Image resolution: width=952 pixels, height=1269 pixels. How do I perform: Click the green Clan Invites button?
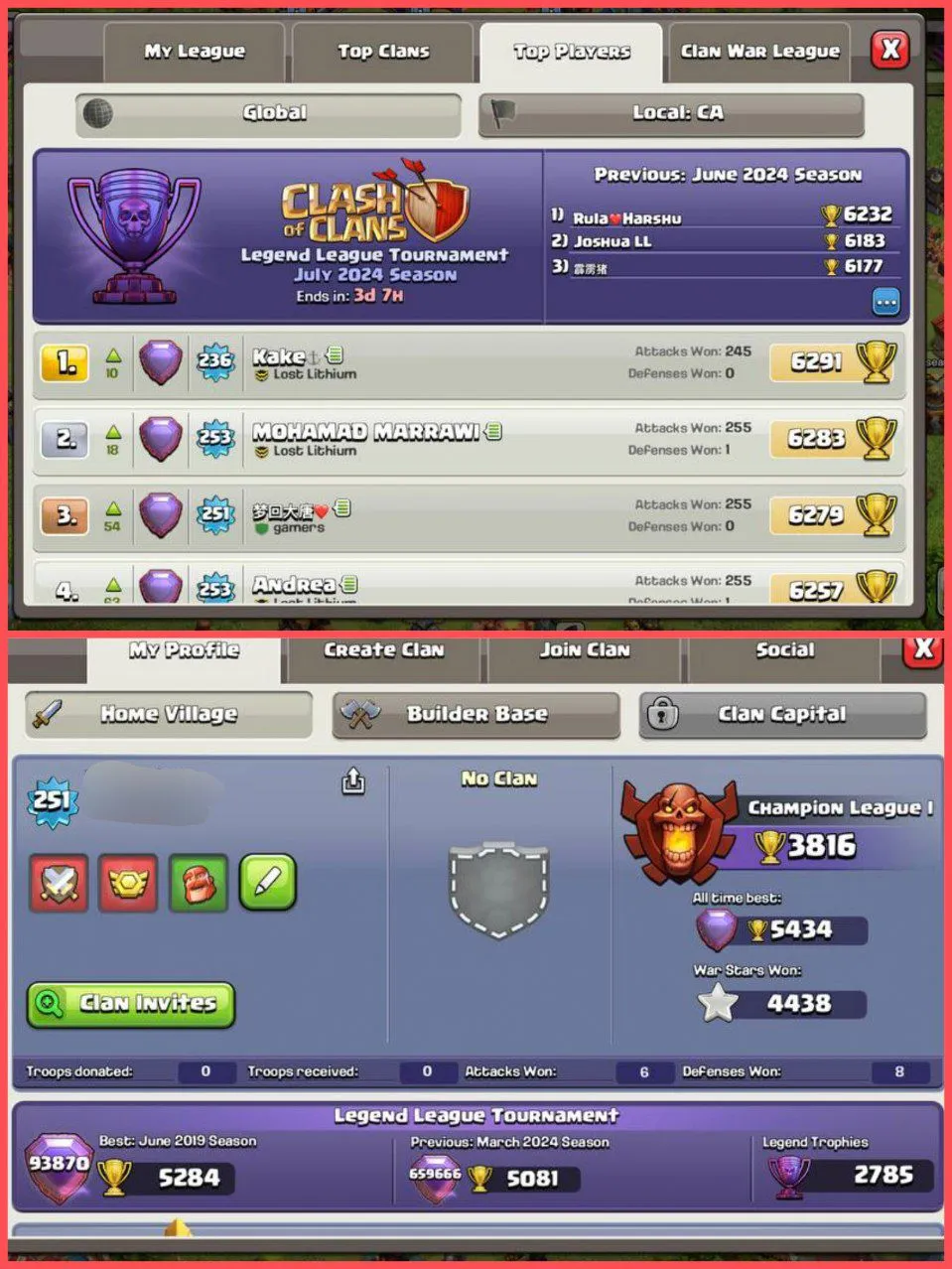131,1004
